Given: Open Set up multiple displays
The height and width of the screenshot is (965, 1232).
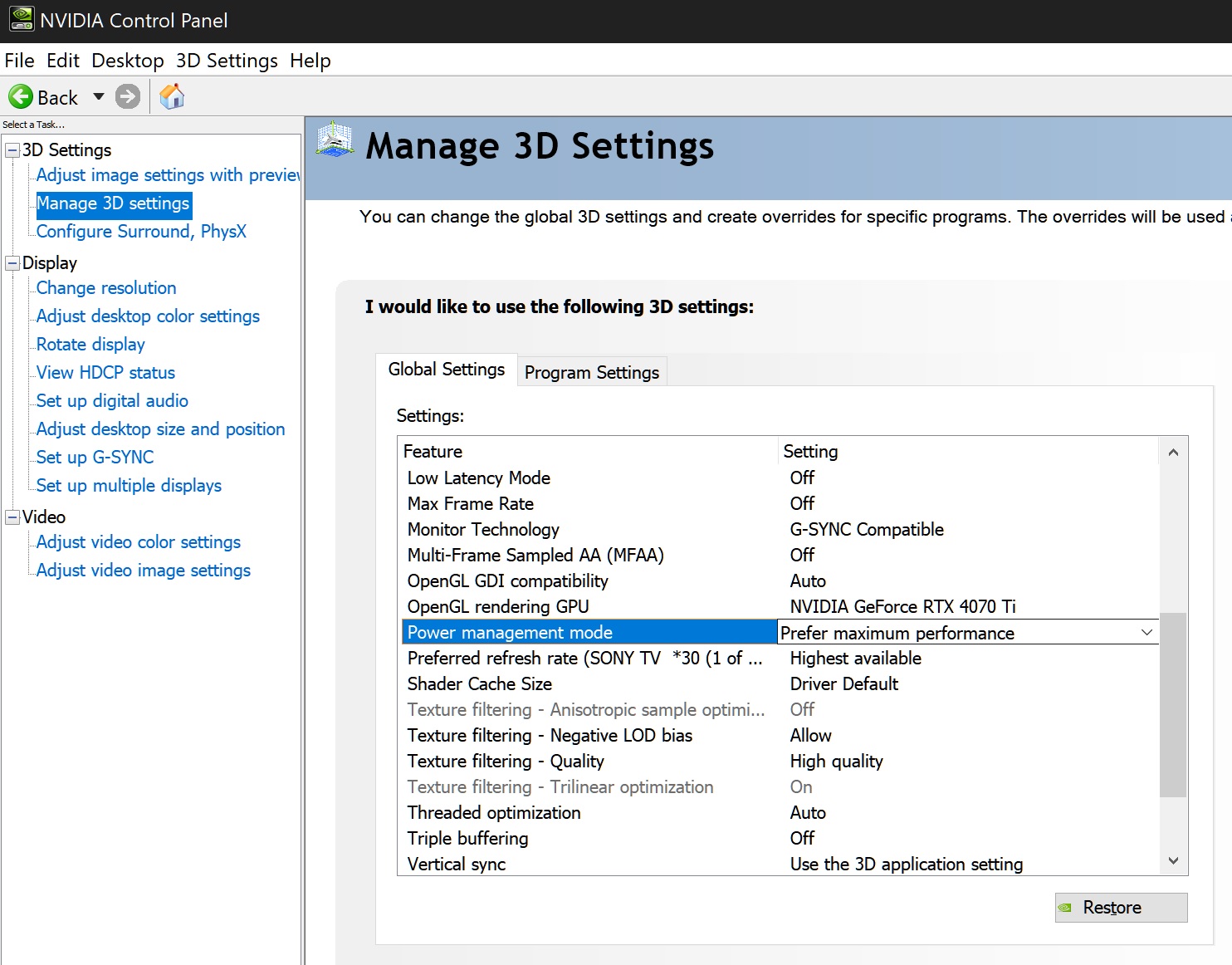Looking at the screenshot, I should [x=129, y=486].
